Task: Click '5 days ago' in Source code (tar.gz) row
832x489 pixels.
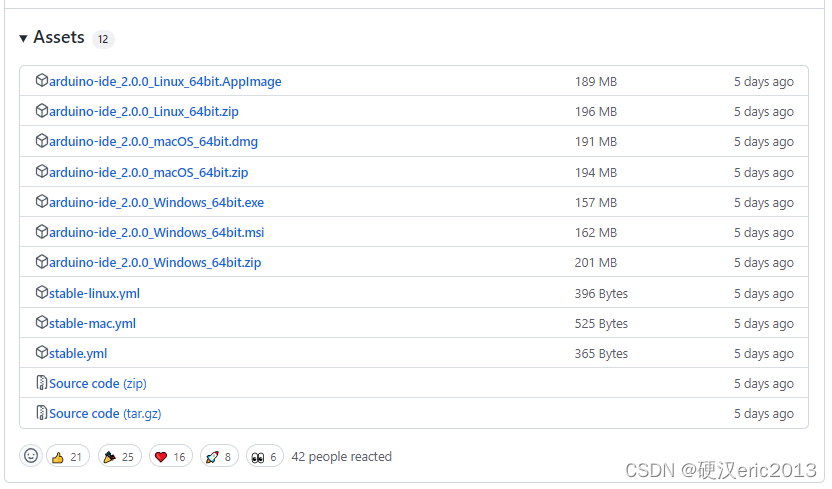Action: tap(764, 414)
